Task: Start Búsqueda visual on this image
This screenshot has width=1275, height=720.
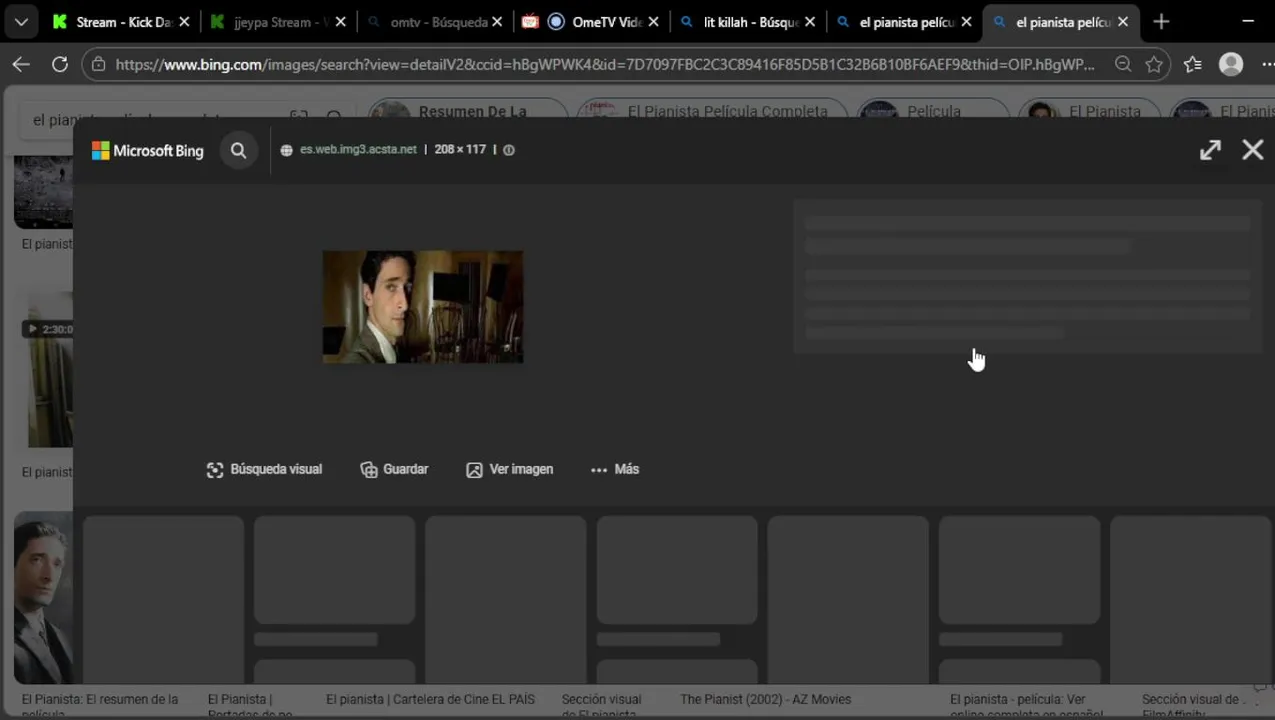Action: tap(265, 469)
